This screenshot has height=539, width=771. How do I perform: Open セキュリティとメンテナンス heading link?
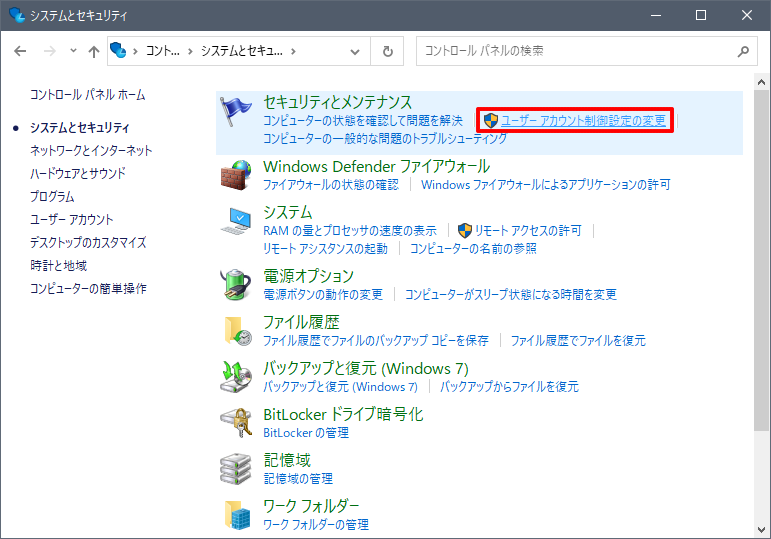click(337, 102)
